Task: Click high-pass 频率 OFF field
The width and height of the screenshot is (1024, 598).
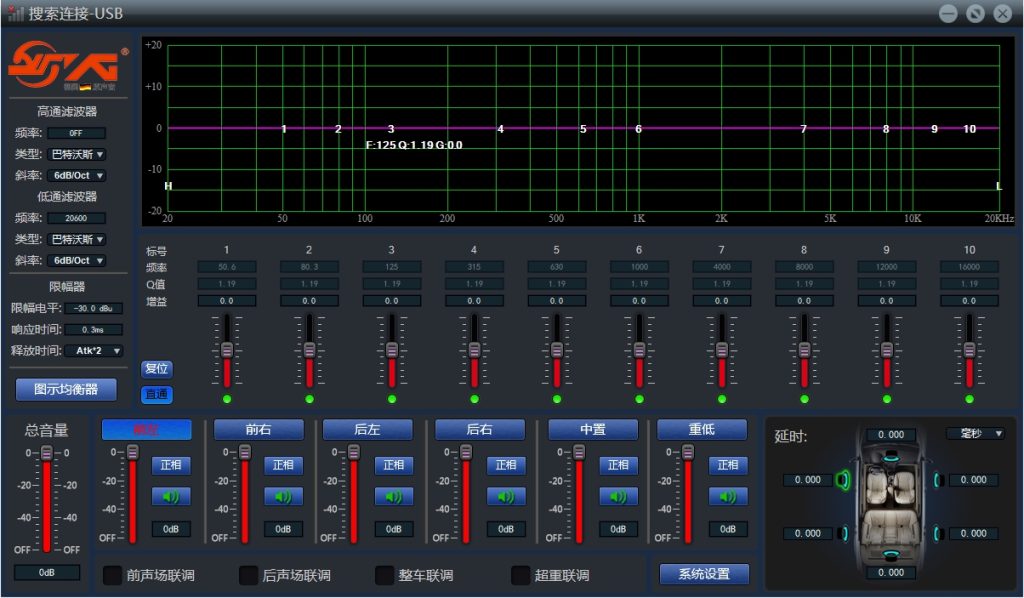Action: point(76,133)
